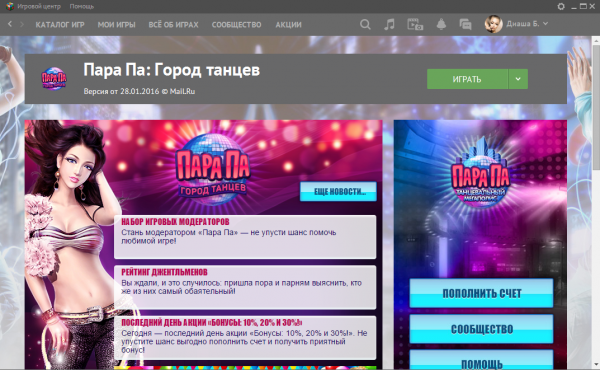This screenshot has width=600, height=370.
Task: Switch to the АКЦИИ tab
Action: pos(289,25)
